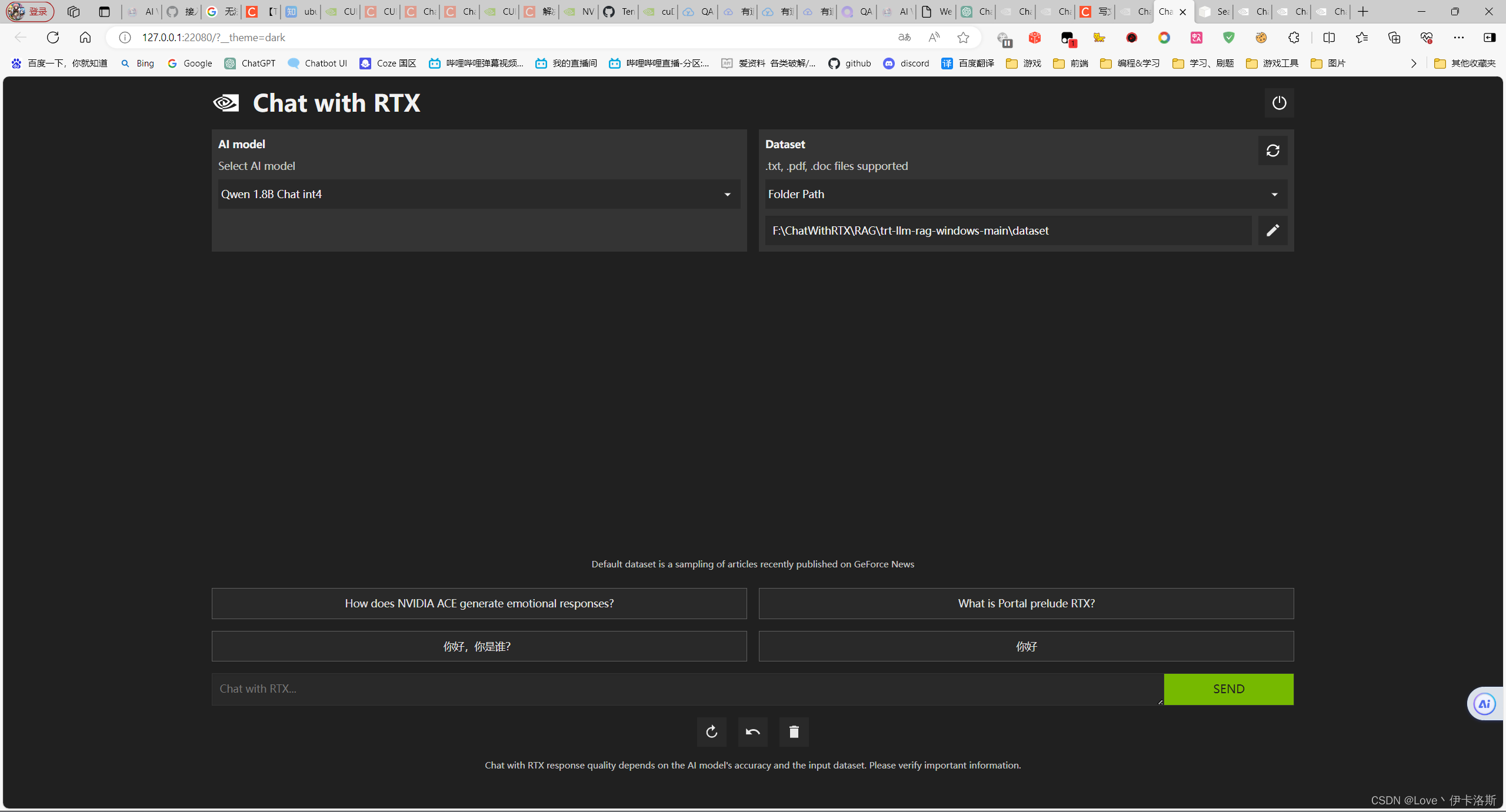This screenshot has width=1506, height=812.
Task: Toggle split screen view icon
Action: (1329, 38)
